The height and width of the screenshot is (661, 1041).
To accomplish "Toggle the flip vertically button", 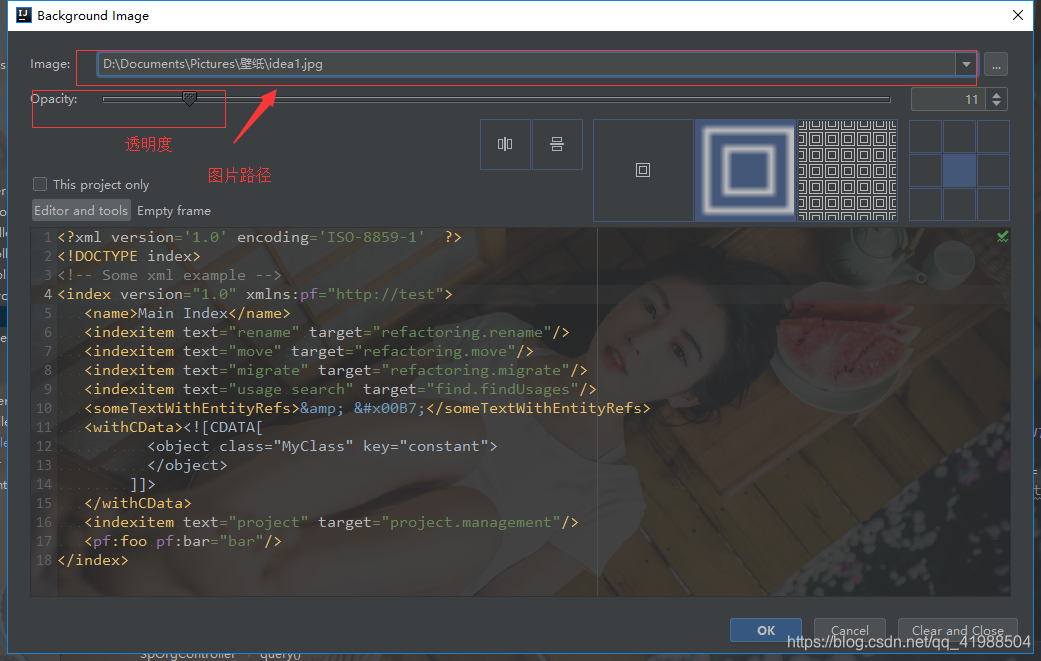I will point(557,144).
